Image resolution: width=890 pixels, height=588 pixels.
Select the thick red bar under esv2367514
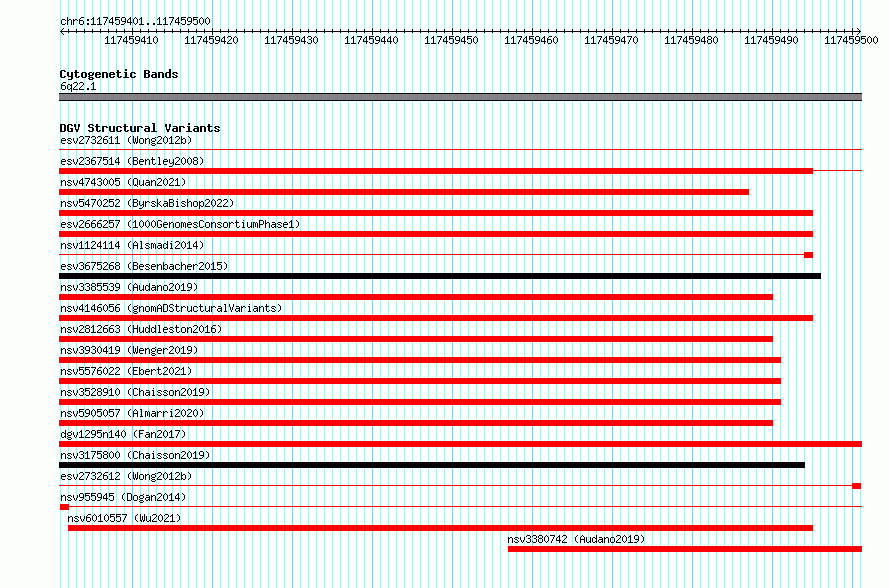436,171
